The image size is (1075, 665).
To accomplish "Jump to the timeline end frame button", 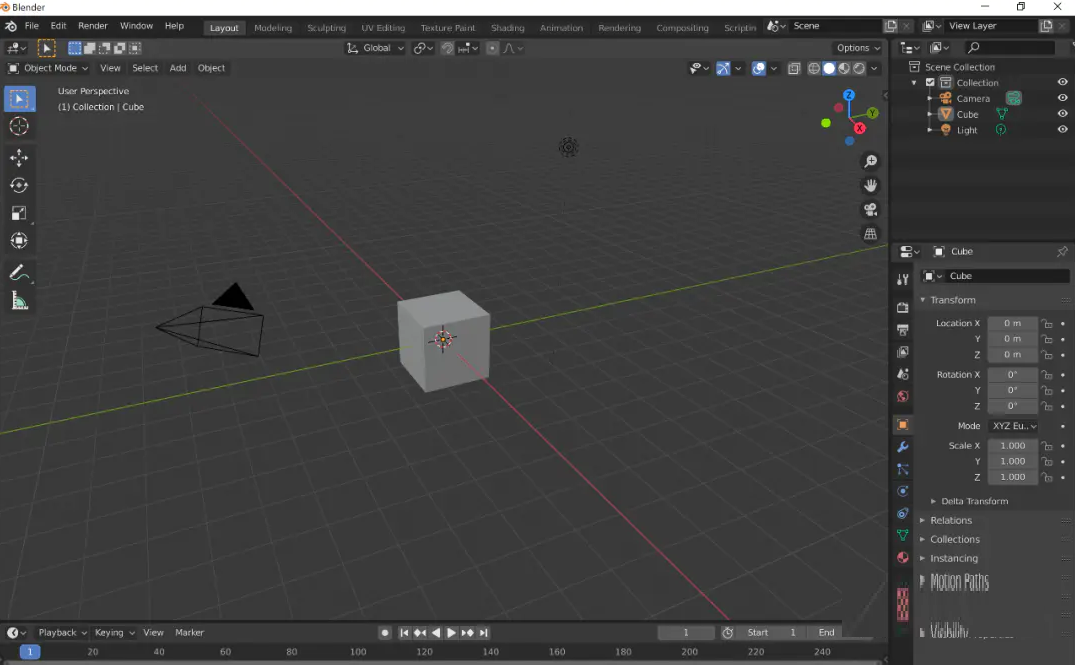I will (483, 633).
